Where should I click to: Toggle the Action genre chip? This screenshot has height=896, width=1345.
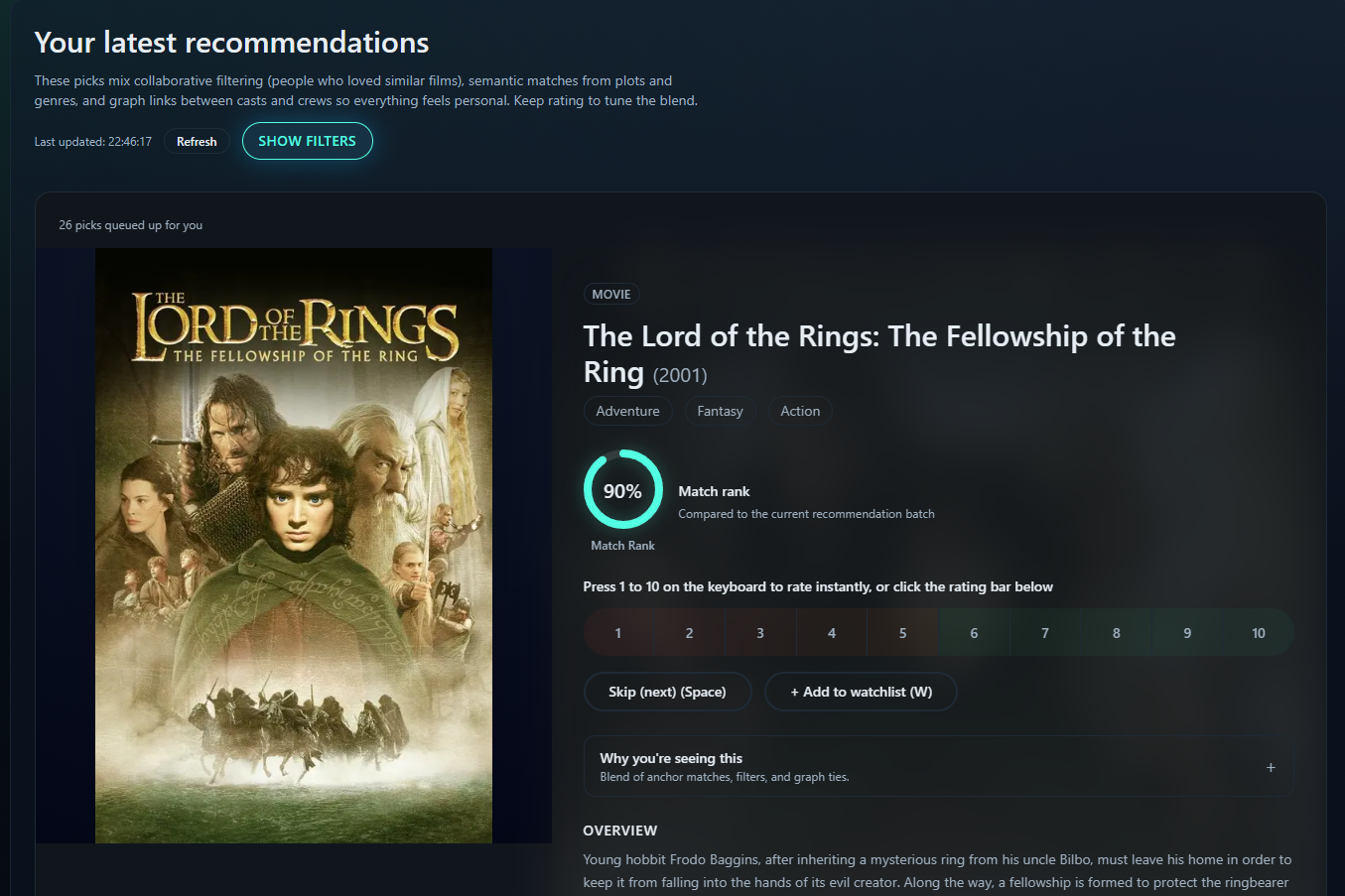(799, 410)
